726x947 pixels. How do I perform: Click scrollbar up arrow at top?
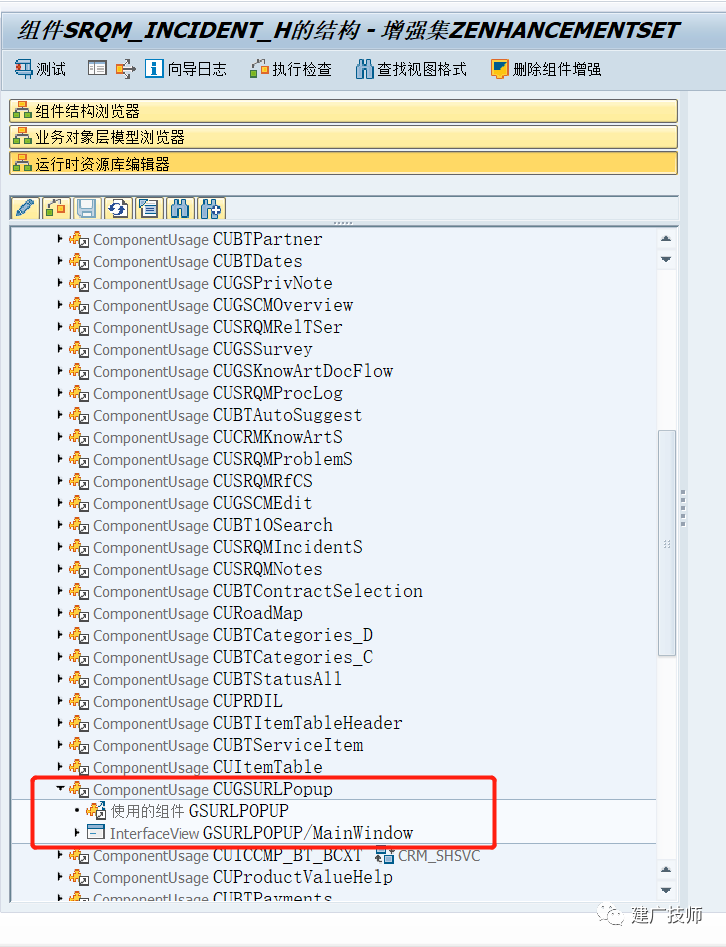click(x=666, y=239)
